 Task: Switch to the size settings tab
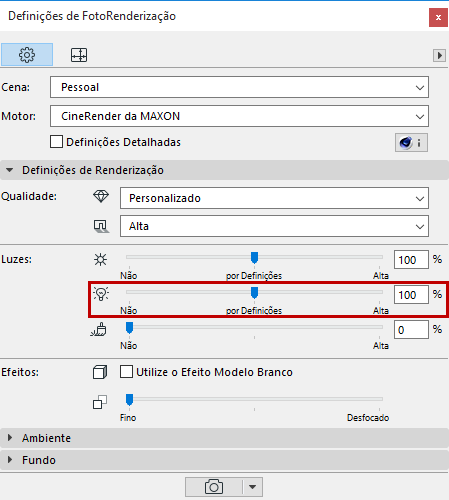[x=79, y=55]
